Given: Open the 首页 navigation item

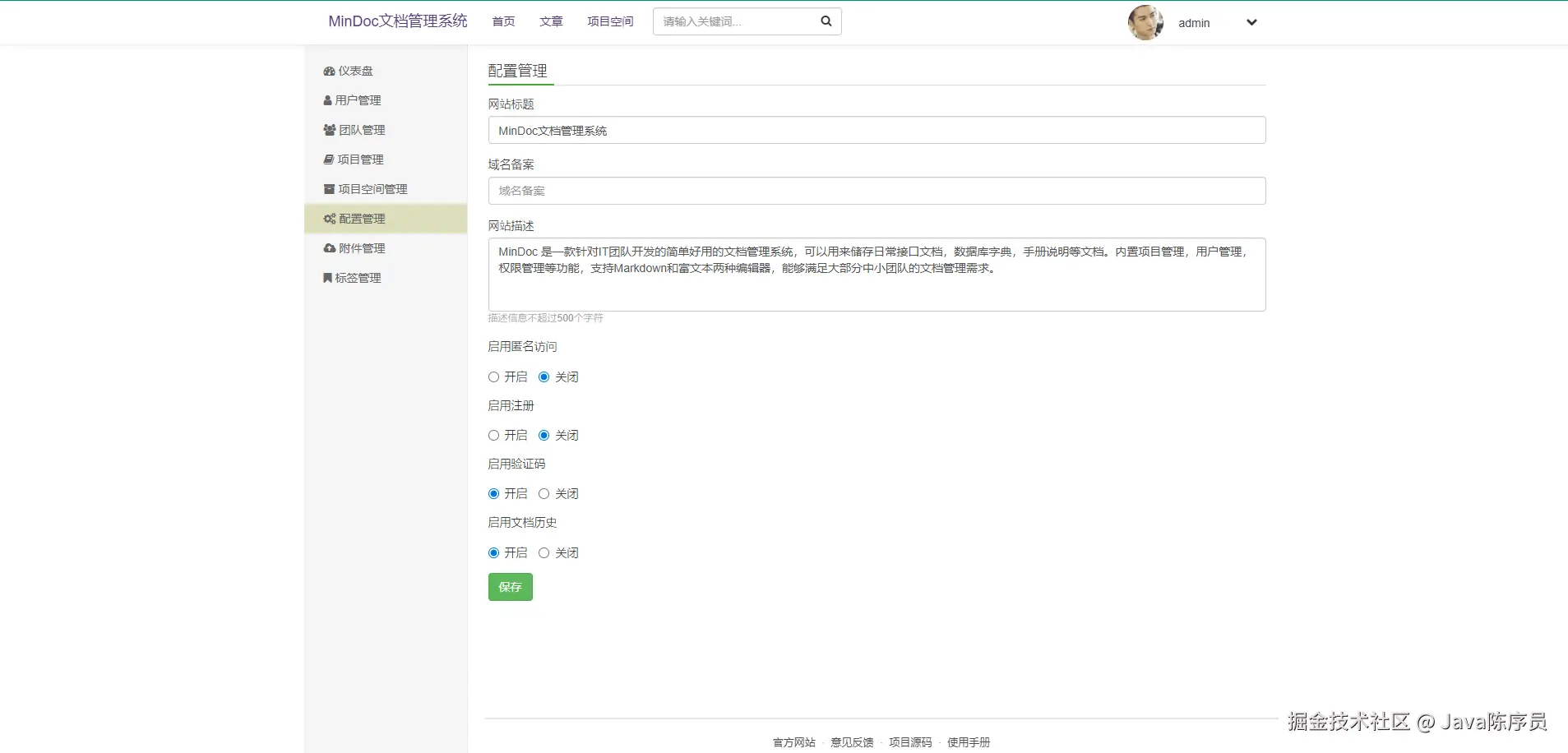Looking at the screenshot, I should (503, 21).
